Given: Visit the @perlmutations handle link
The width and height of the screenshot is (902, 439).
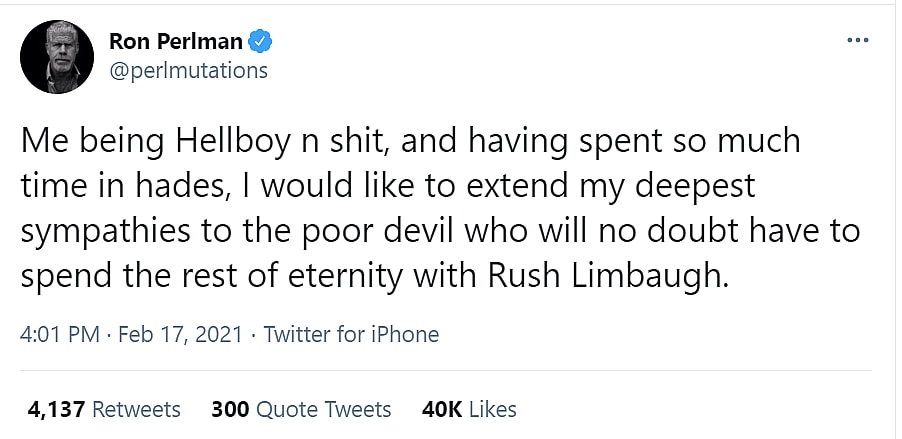Looking at the screenshot, I should tap(188, 70).
